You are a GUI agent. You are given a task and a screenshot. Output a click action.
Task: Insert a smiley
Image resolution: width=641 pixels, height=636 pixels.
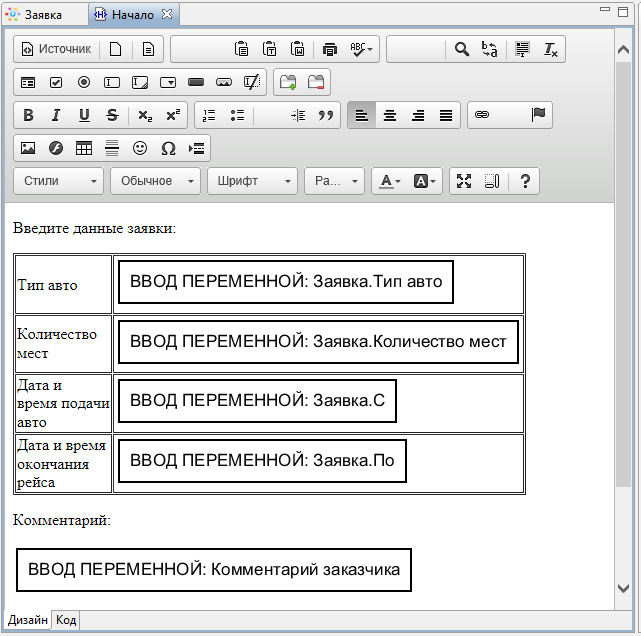(140, 148)
